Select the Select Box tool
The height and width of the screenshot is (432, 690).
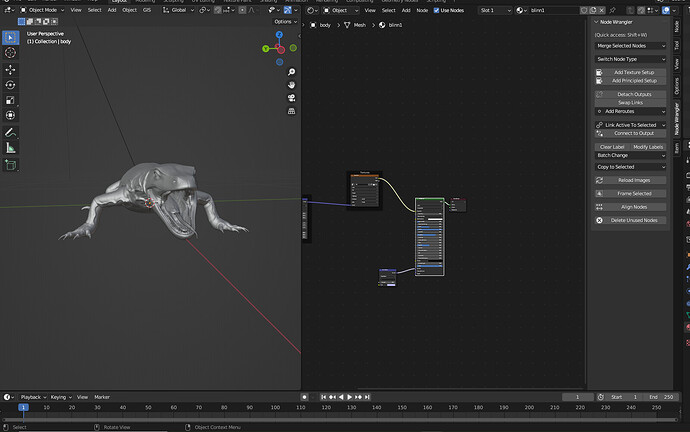pyautogui.click(x=10, y=37)
